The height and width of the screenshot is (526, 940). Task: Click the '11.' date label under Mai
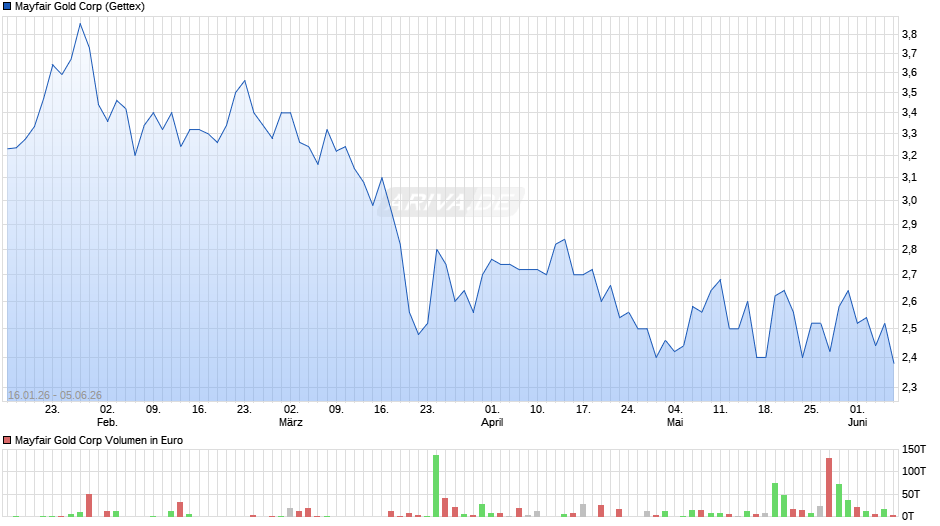click(720, 409)
